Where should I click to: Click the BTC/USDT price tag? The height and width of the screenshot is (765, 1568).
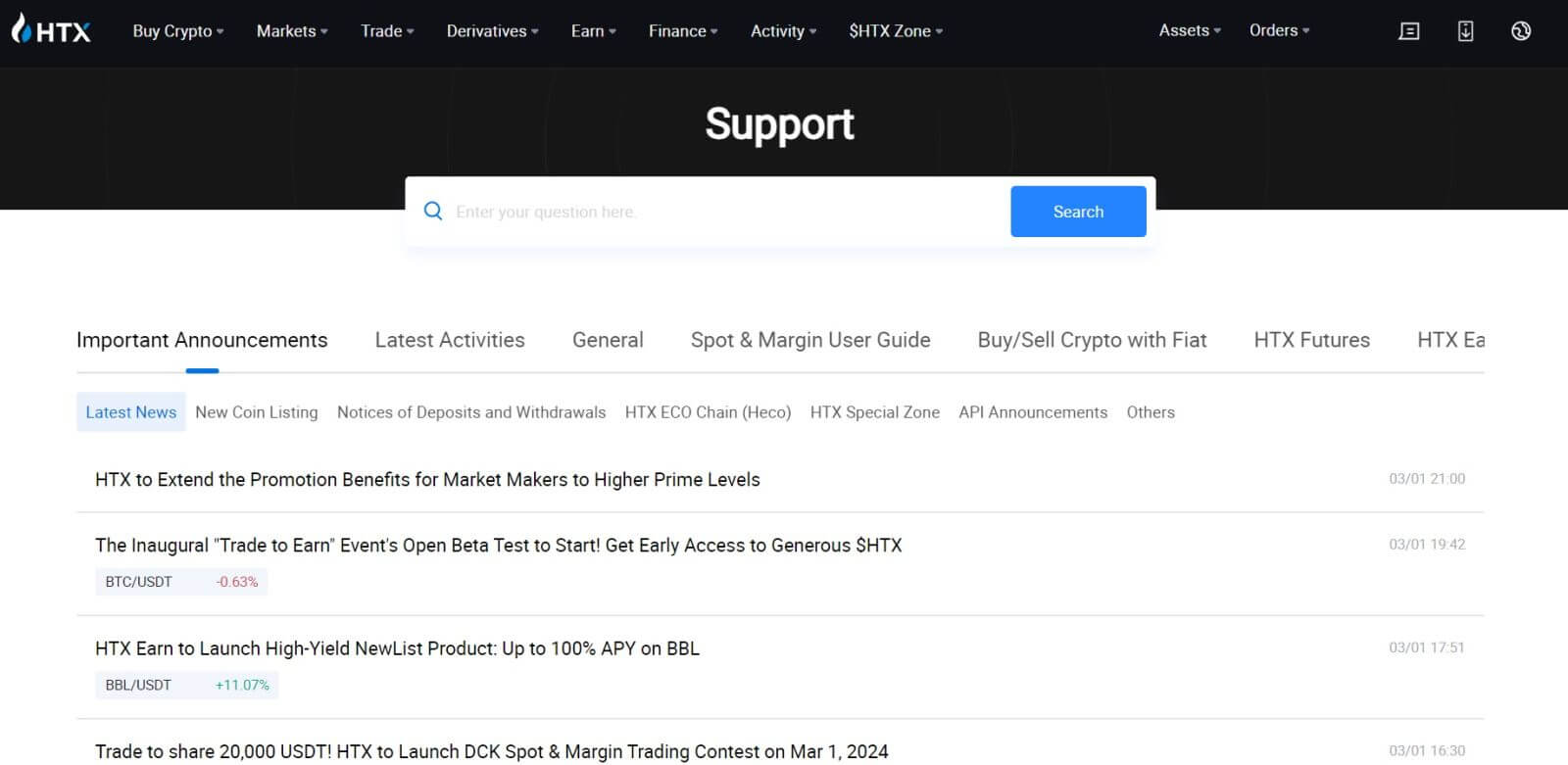tap(181, 582)
